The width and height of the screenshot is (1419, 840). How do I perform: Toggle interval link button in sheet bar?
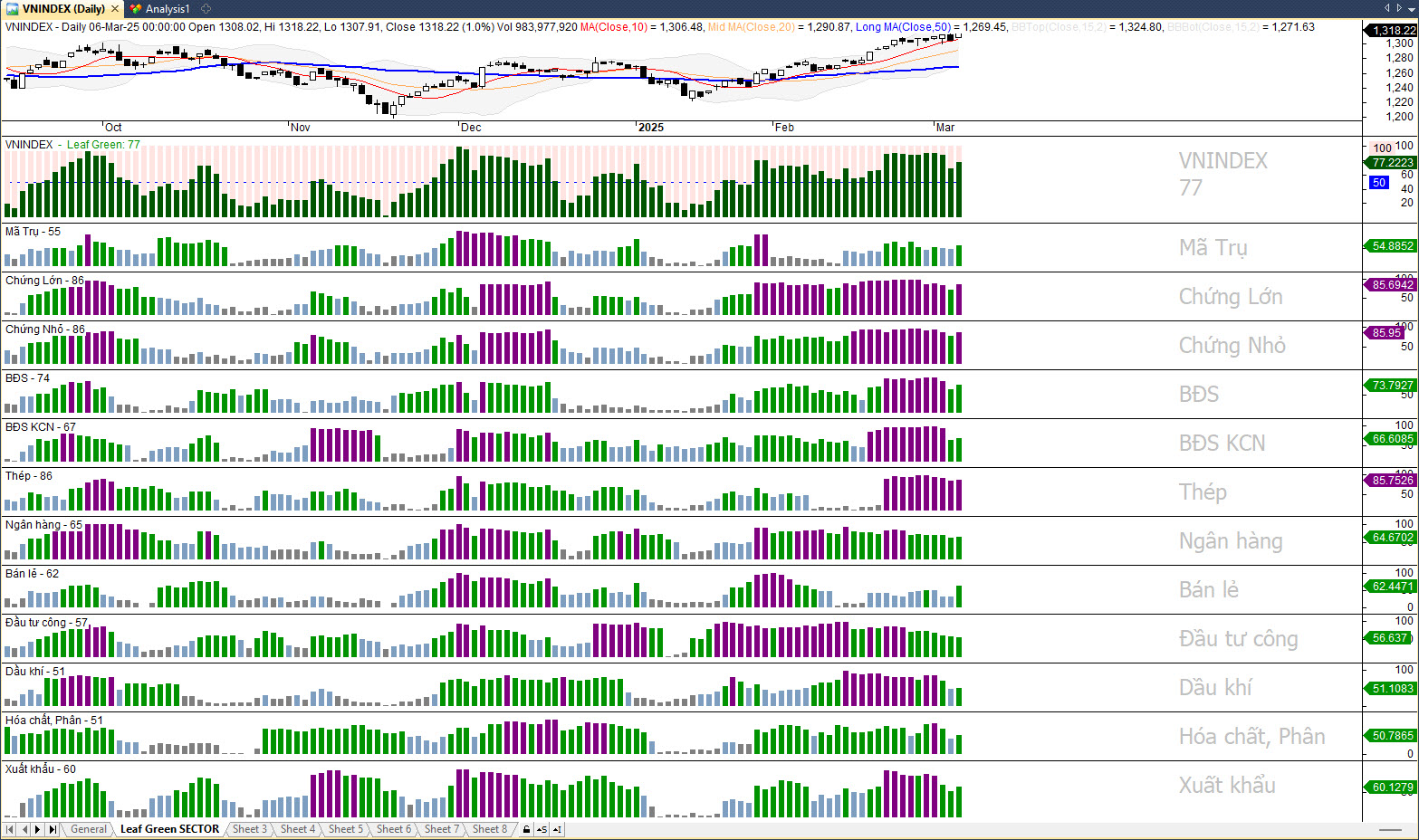pyautogui.click(x=557, y=829)
